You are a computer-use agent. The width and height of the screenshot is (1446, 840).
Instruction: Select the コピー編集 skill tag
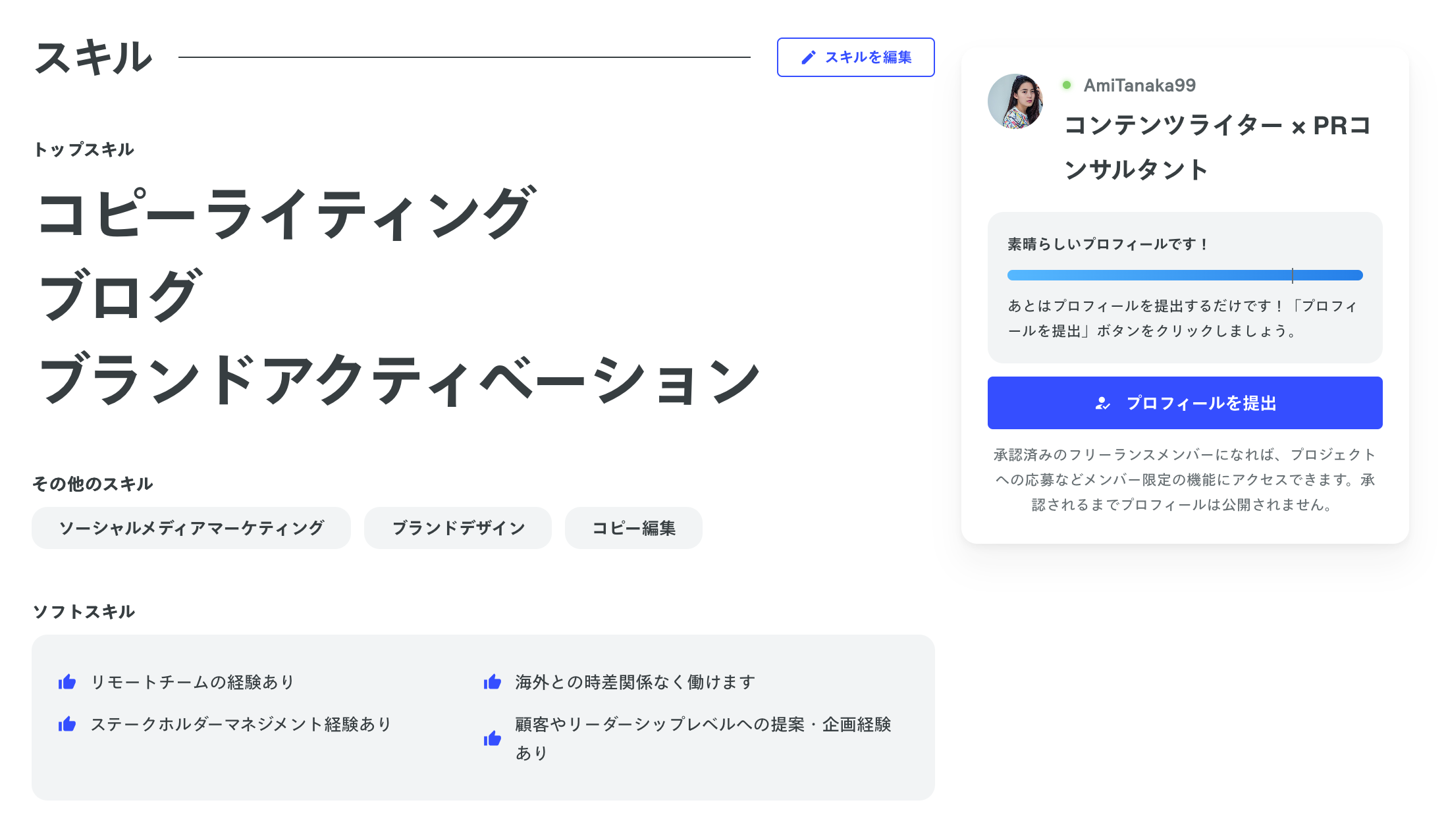633,528
